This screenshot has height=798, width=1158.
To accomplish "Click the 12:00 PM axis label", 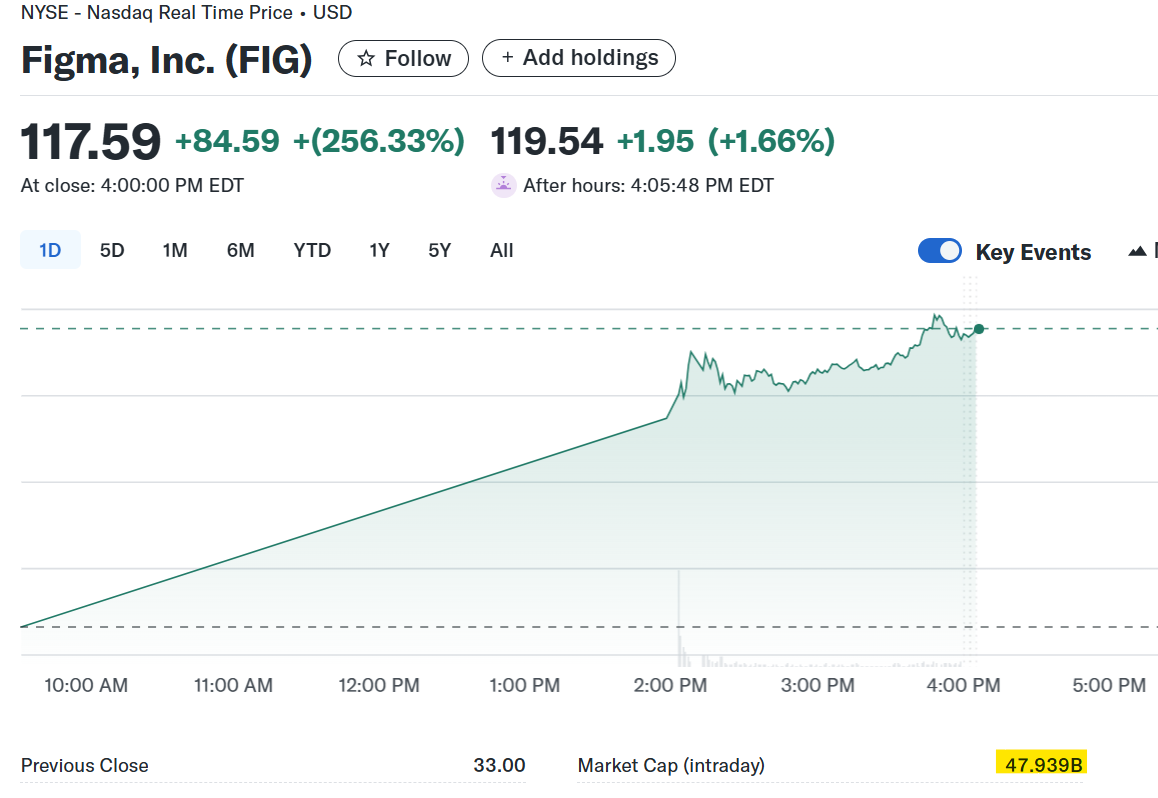I will [379, 685].
